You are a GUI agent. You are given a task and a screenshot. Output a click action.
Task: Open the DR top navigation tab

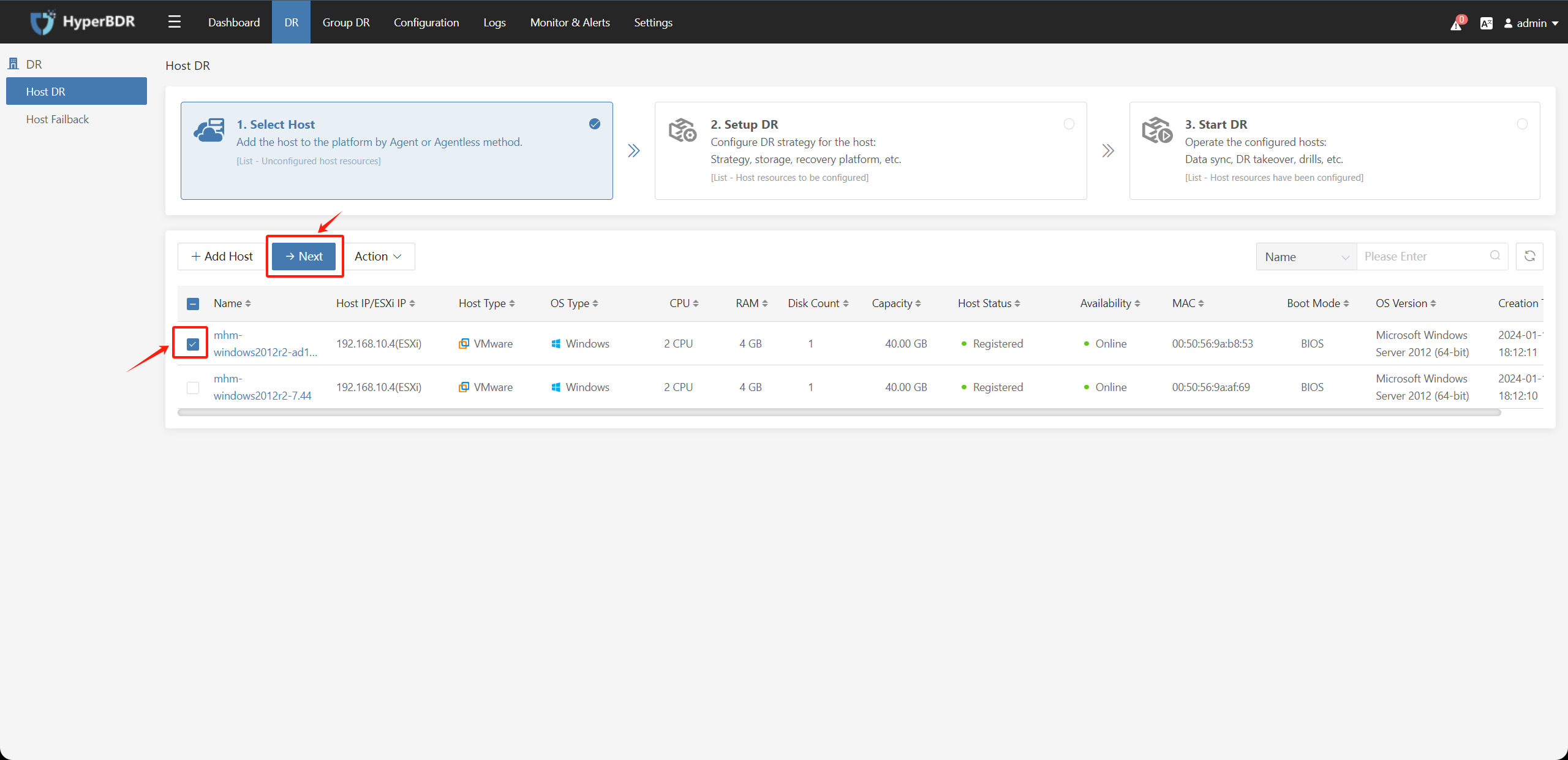point(290,20)
